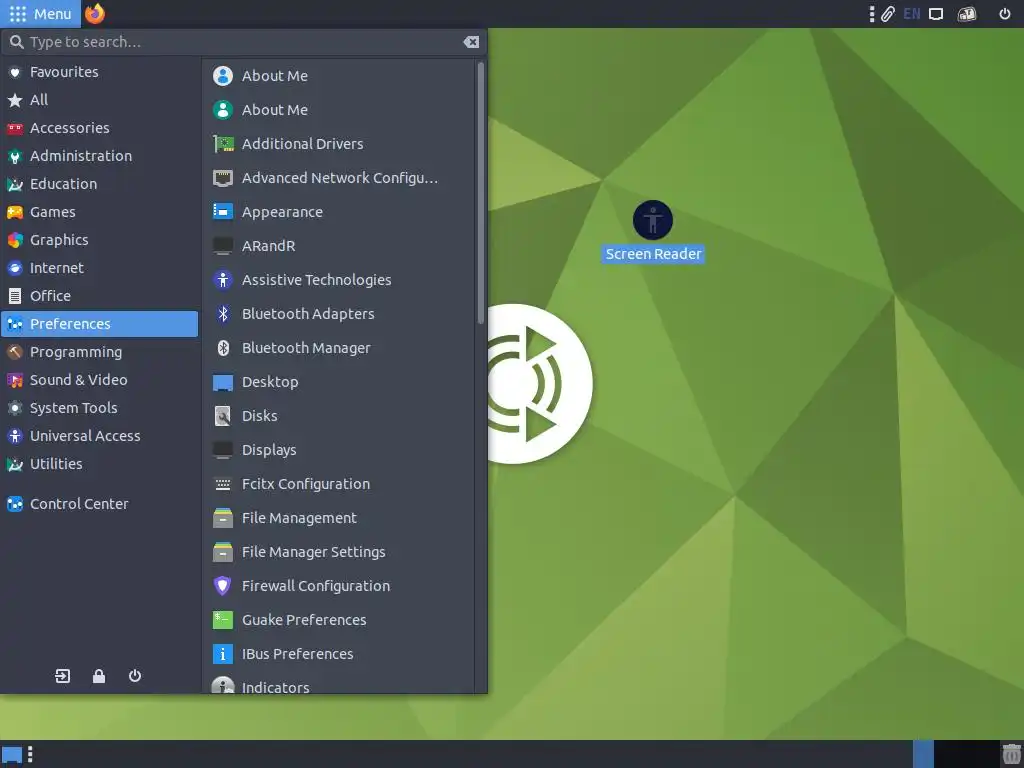This screenshot has height=768, width=1024.
Task: Launch the second About Me entry with green icon
Action: pos(340,110)
